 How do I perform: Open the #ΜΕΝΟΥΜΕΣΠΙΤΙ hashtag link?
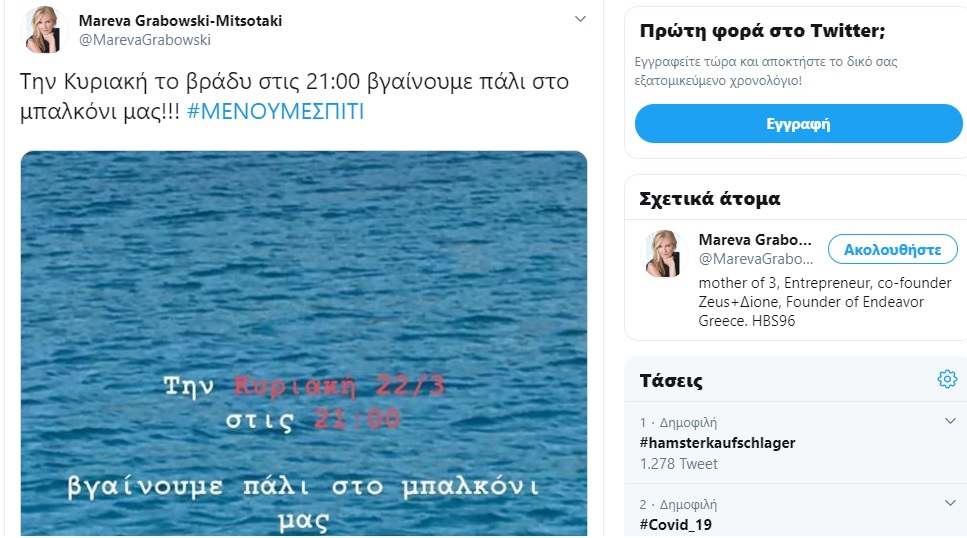coord(275,112)
